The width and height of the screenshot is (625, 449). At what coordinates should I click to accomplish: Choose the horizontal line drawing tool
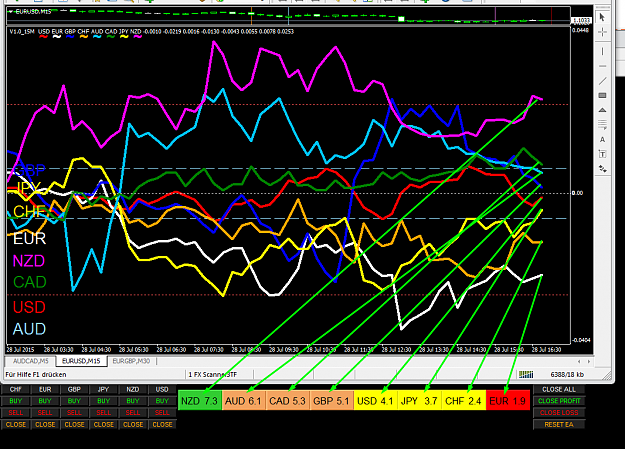point(602,66)
